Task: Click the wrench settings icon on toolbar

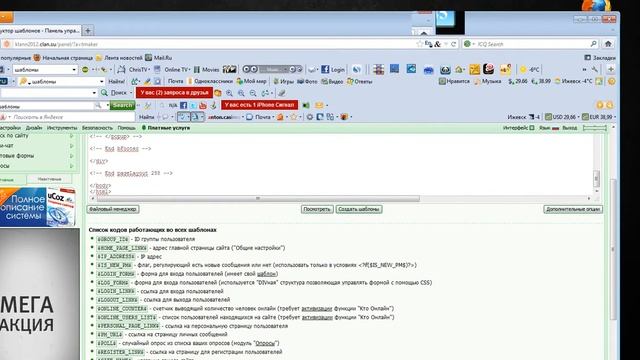Action: coord(595,69)
